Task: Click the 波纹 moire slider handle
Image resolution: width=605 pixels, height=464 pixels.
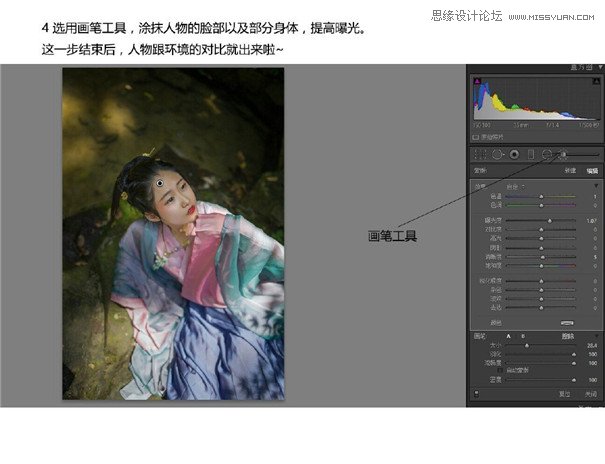Action: tap(541, 299)
